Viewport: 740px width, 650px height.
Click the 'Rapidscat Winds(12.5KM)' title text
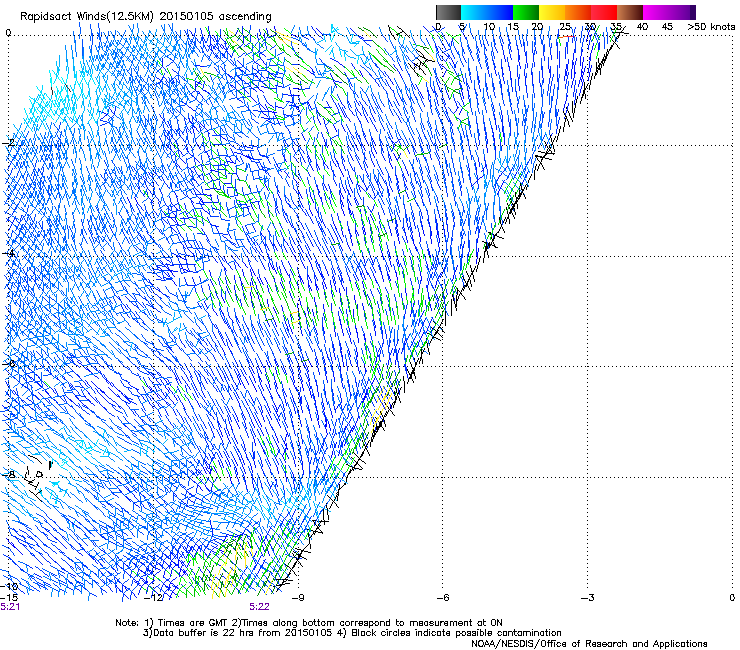click(x=87, y=17)
